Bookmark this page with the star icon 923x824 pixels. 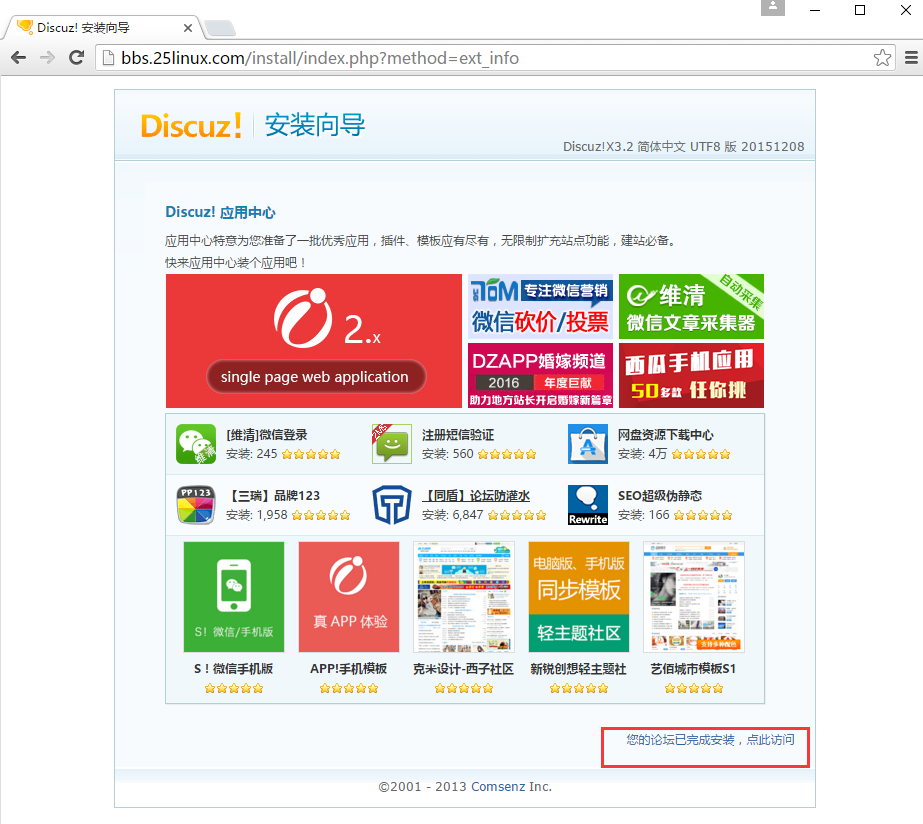[x=882, y=58]
